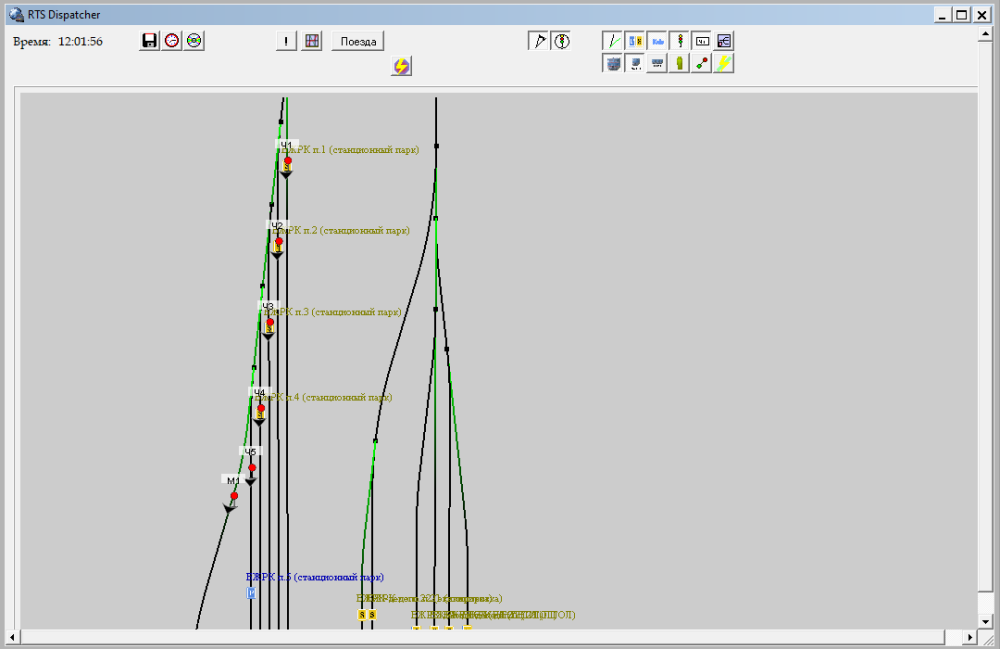Click the track switch junction icon
The width and height of the screenshot is (1000, 649).
tap(724, 41)
